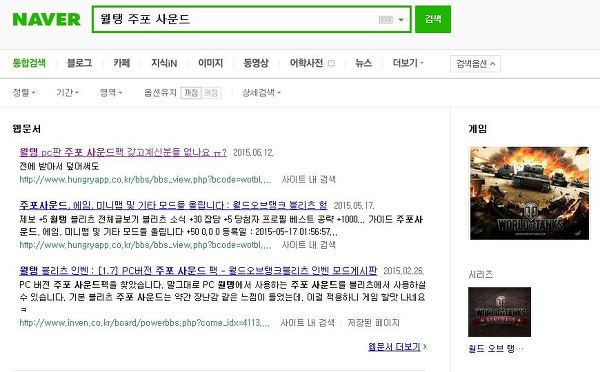Switch to the 동영상 tab
Screen dimensions: 600x372
(256, 63)
